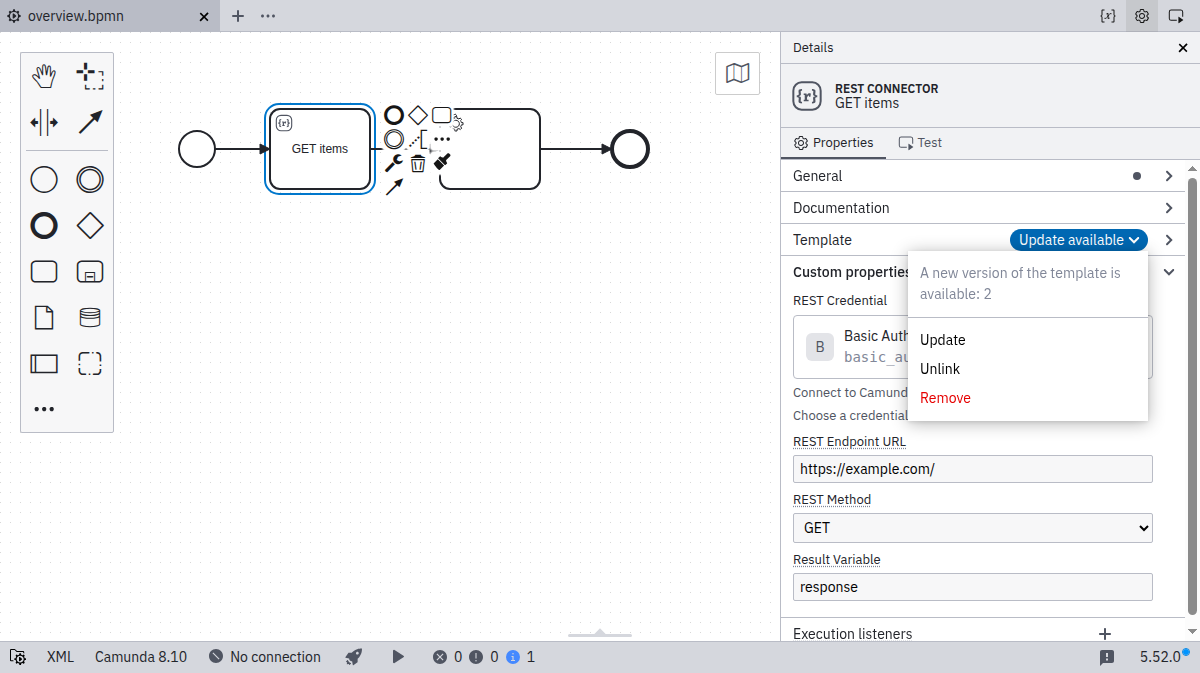Viewport: 1200px width, 673px height.
Task: Open the Properties tab
Action: tap(833, 143)
